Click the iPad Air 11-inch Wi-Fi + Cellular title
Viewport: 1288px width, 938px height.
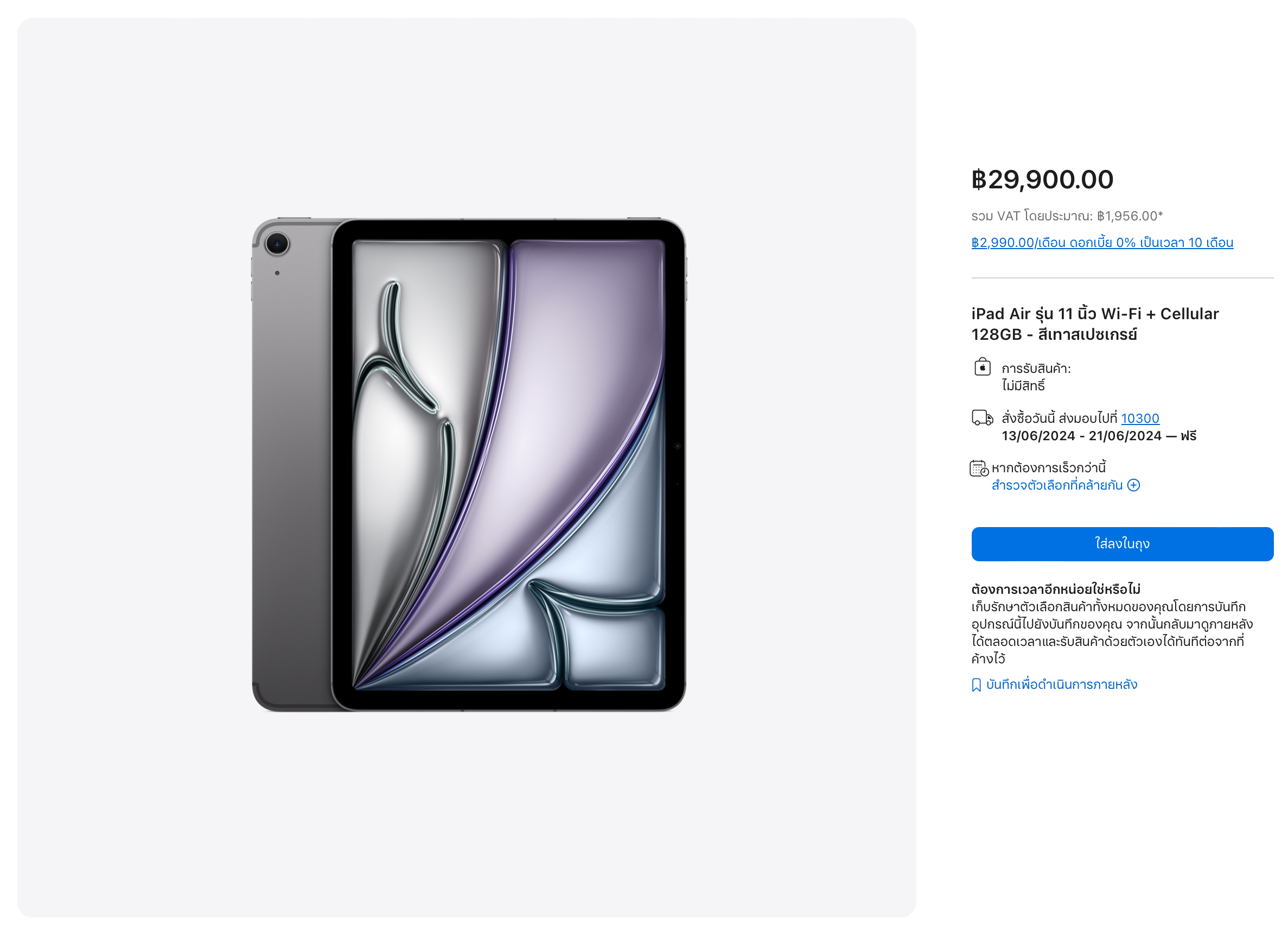point(1095,324)
